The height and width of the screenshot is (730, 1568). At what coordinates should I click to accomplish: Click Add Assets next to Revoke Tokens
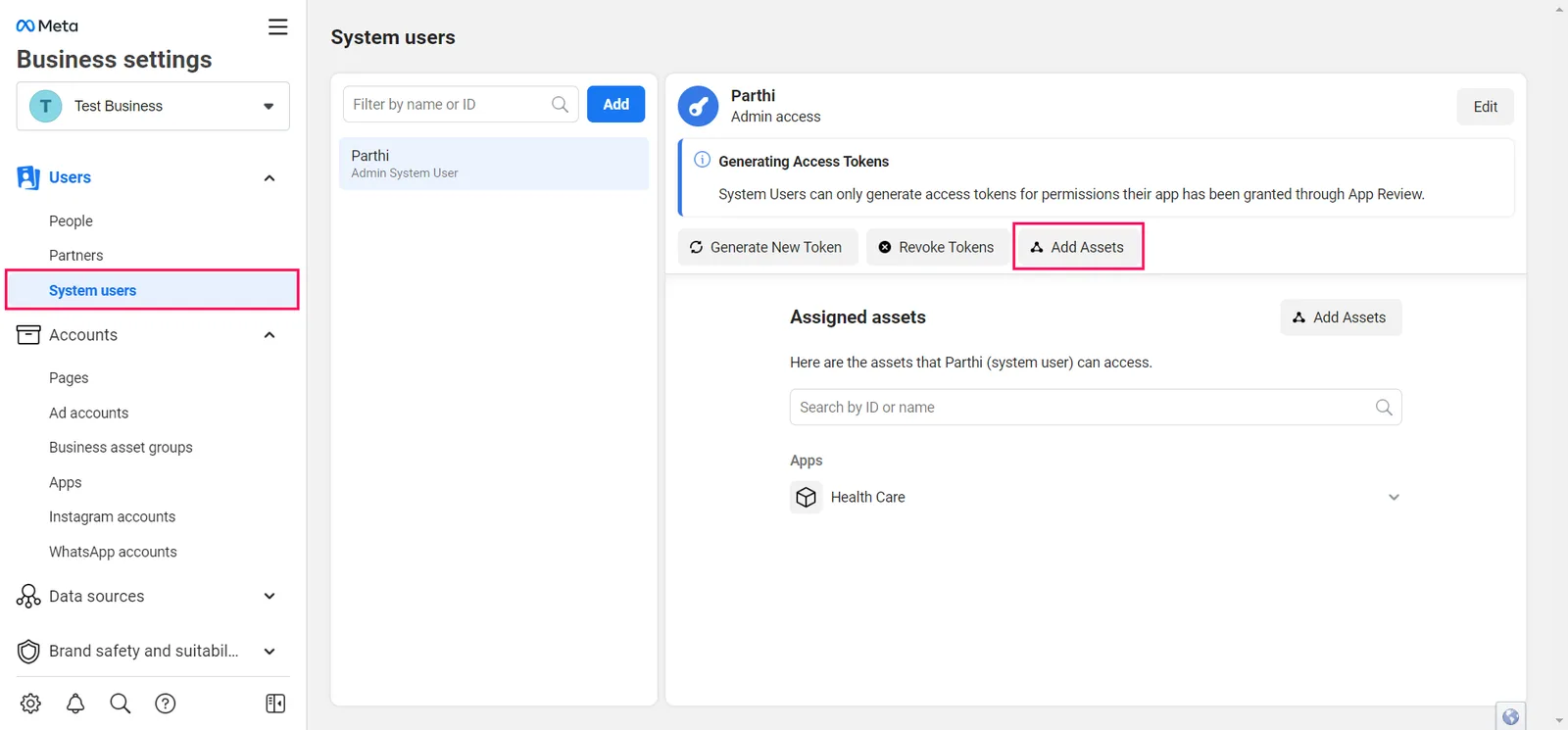(x=1078, y=247)
